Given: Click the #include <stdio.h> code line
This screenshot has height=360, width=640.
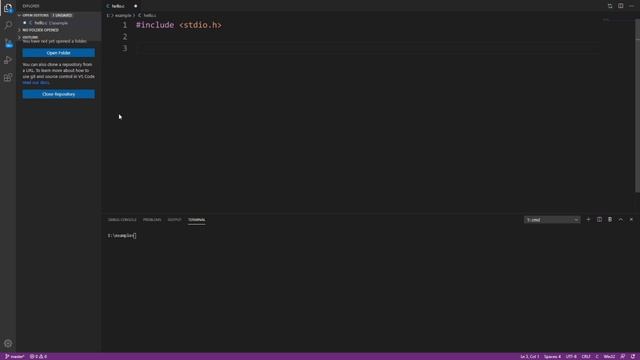Looking at the screenshot, I should 179,25.
